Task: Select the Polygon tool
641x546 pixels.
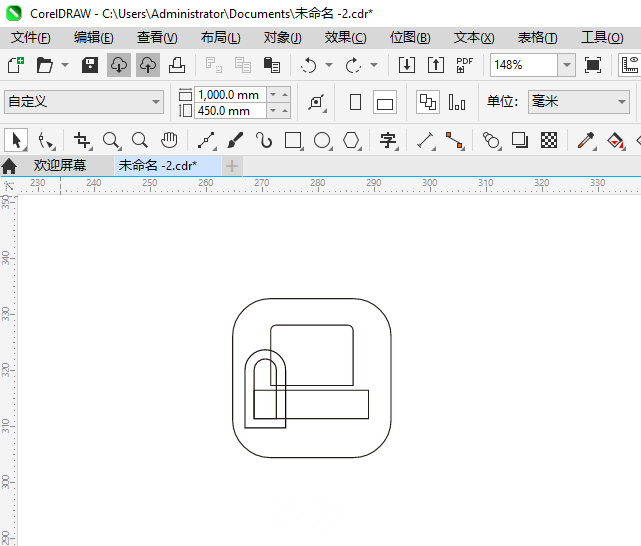Action: click(x=352, y=141)
